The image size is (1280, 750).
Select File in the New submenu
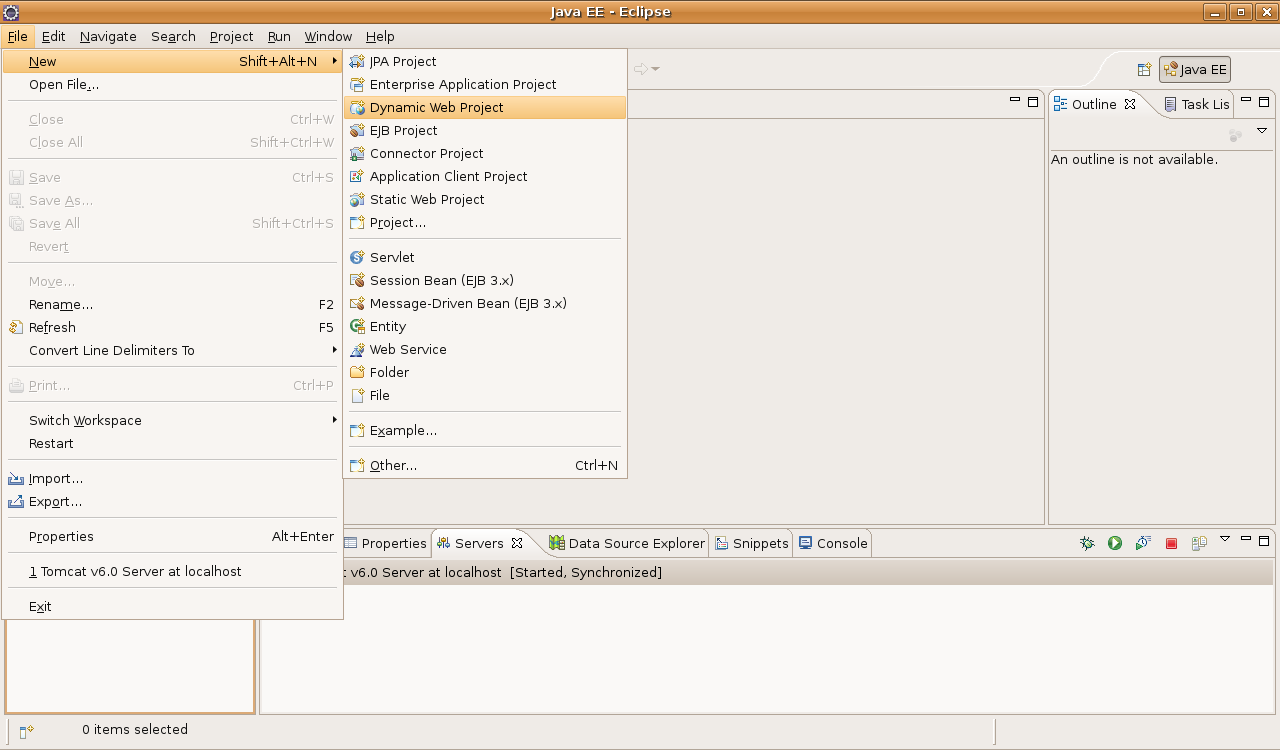(x=485, y=395)
